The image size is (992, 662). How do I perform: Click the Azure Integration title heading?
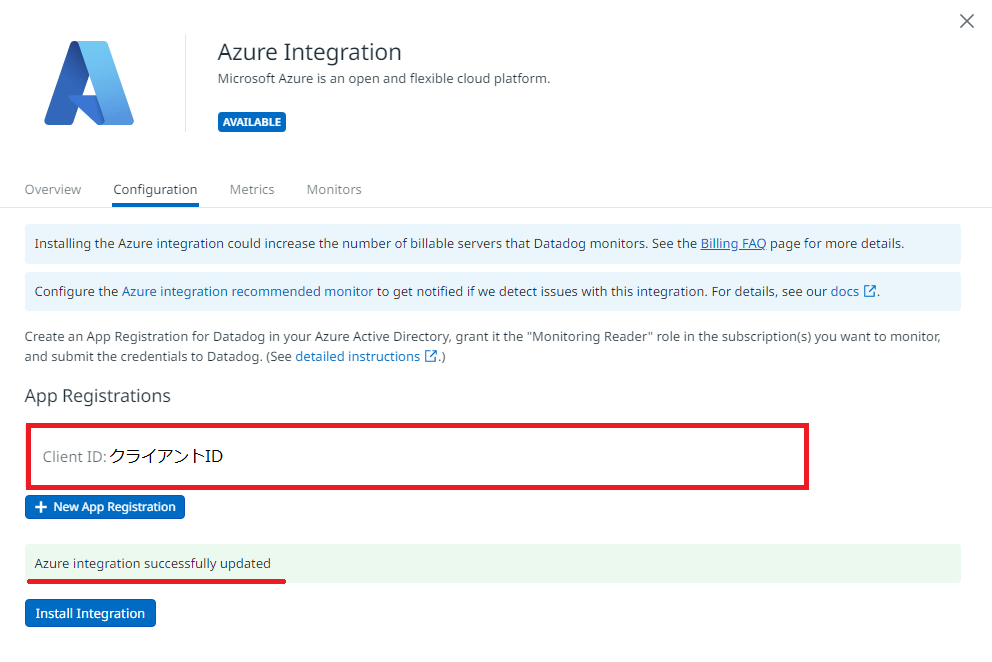[x=309, y=52]
